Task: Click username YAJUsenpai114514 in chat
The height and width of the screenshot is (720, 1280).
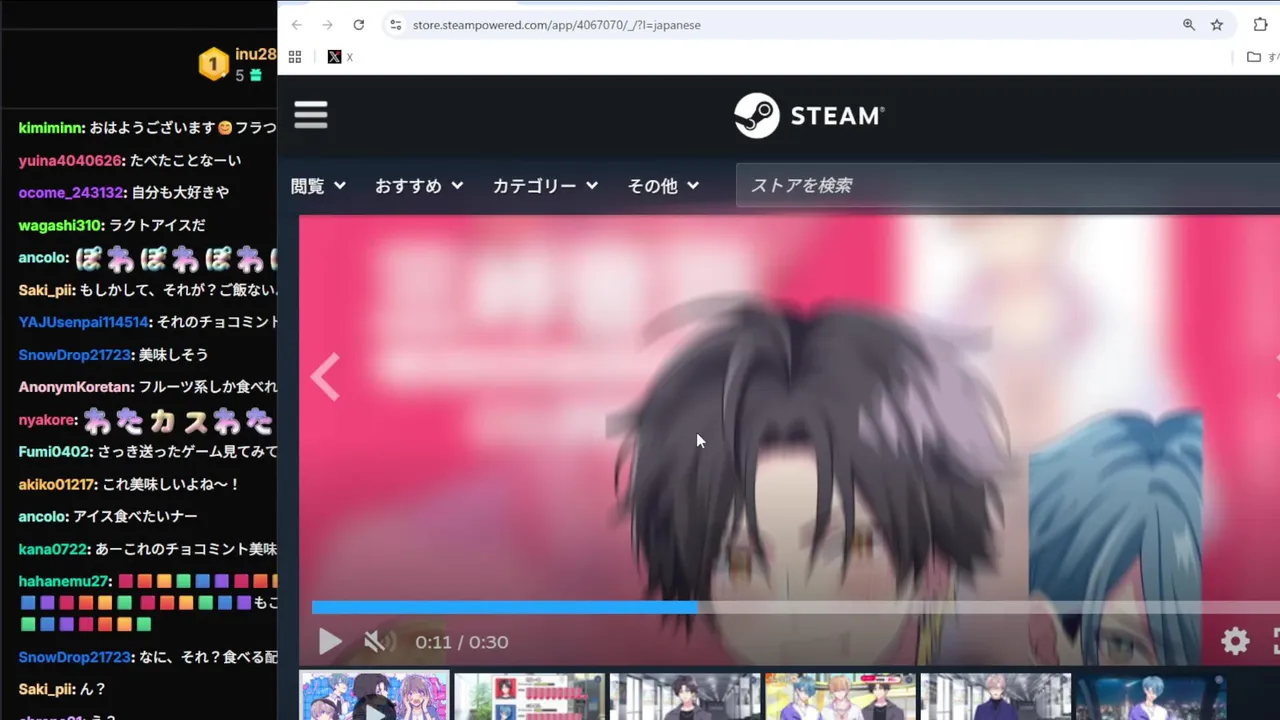Action: [x=85, y=322]
